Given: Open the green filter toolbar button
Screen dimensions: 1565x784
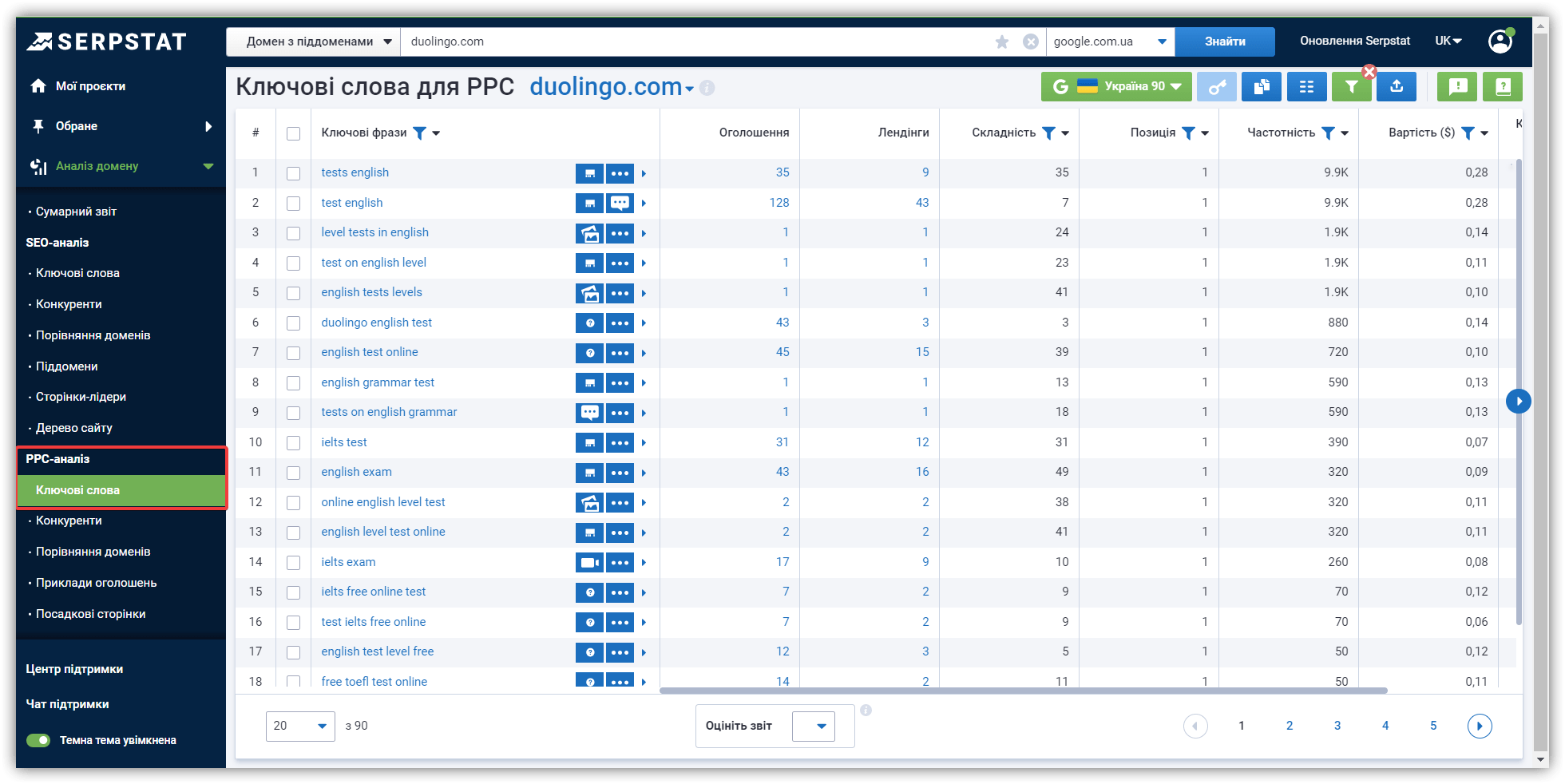Looking at the screenshot, I should pyautogui.click(x=1351, y=86).
